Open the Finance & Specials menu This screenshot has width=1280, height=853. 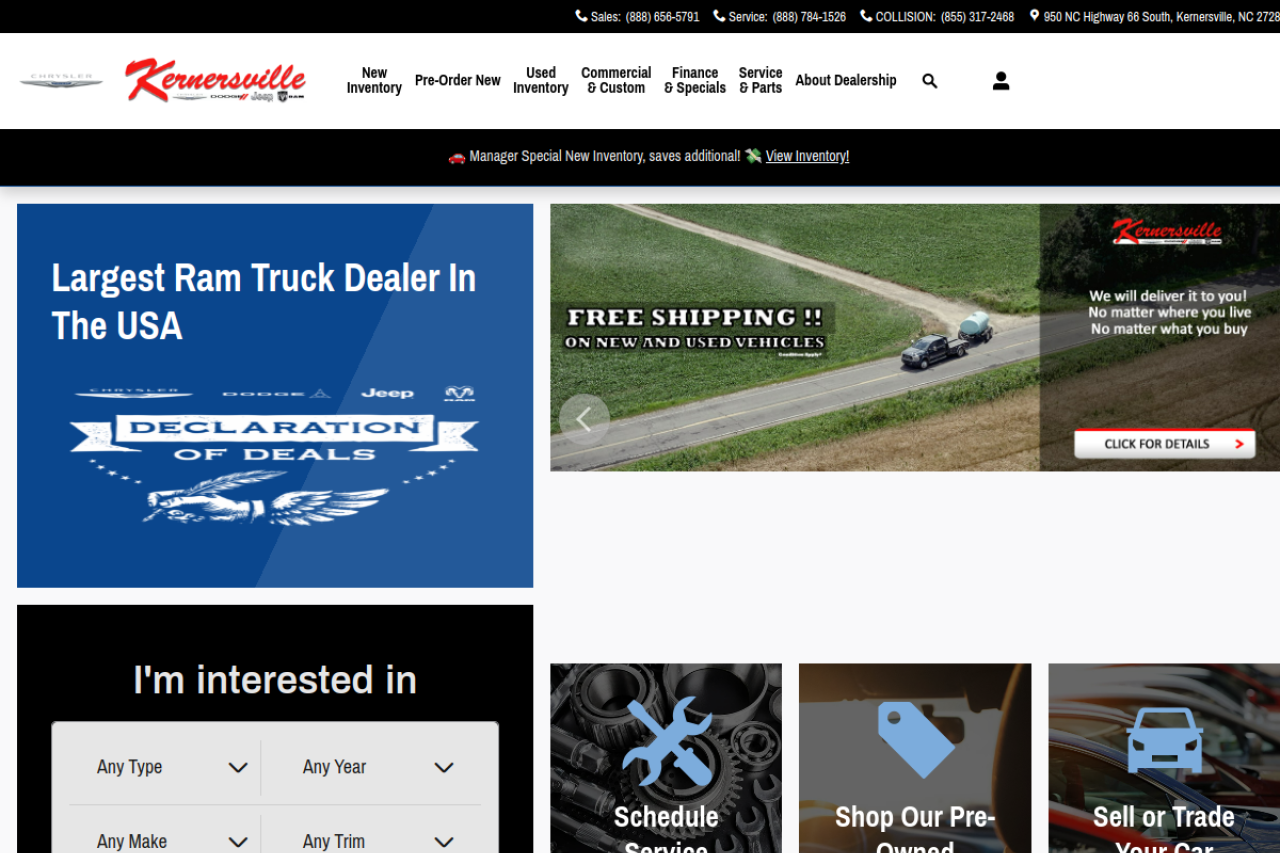[695, 81]
